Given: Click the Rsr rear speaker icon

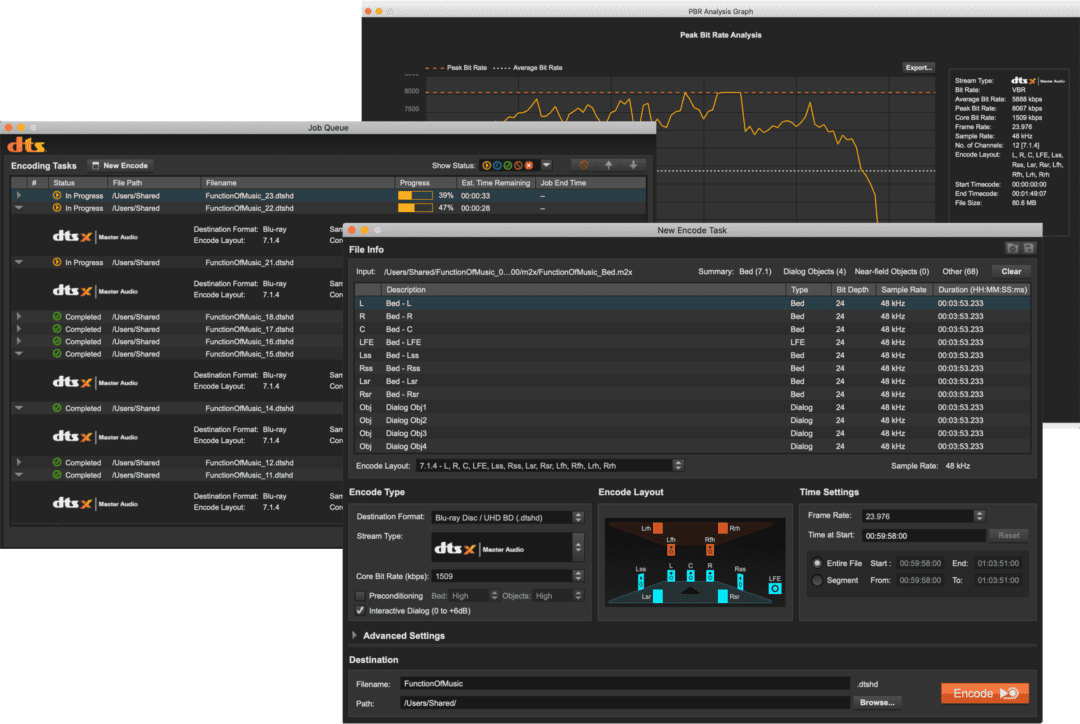Looking at the screenshot, I should (x=722, y=596).
